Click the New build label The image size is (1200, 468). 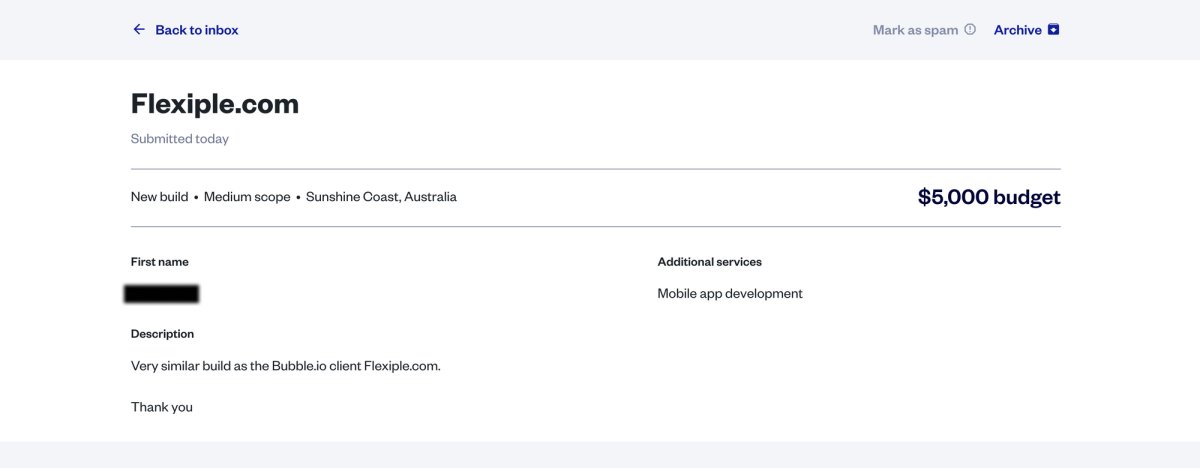[159, 197]
